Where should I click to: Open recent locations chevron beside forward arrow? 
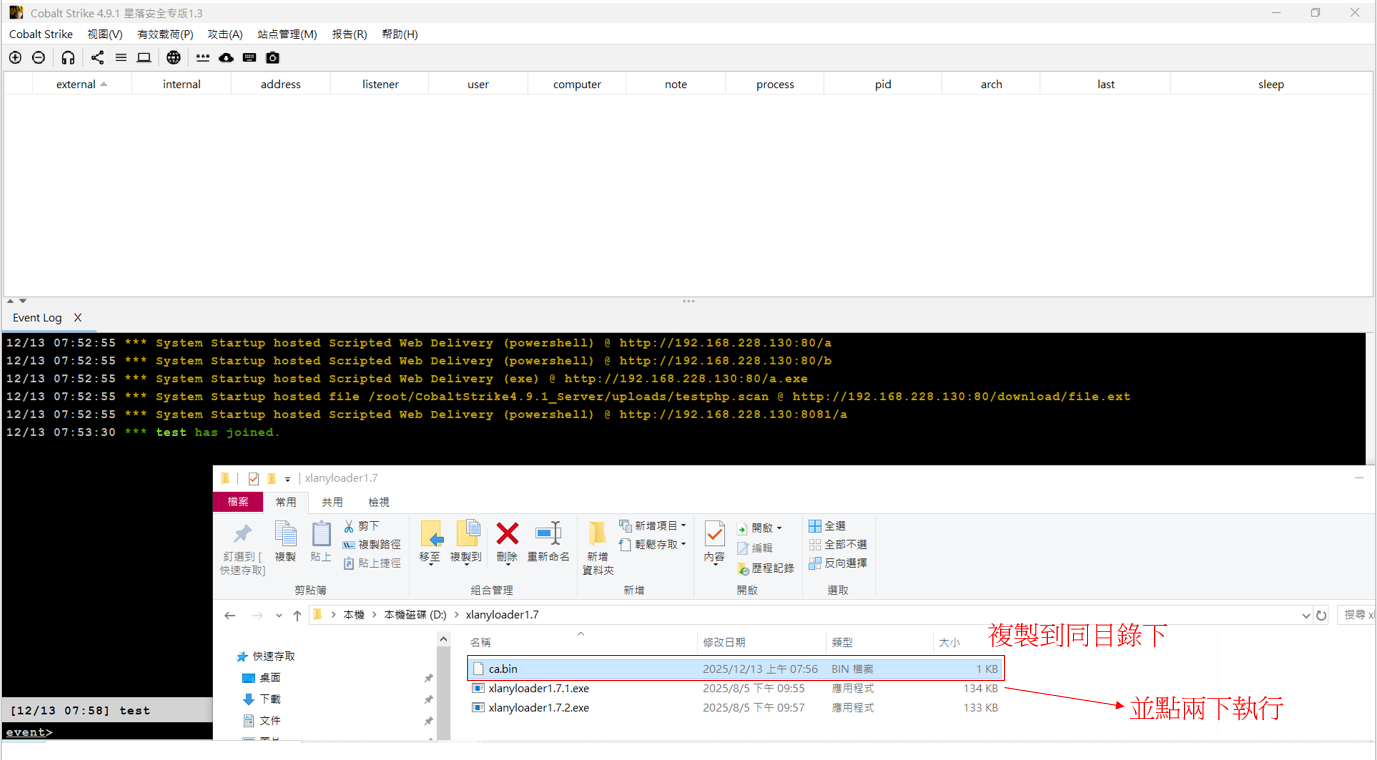tap(278, 616)
